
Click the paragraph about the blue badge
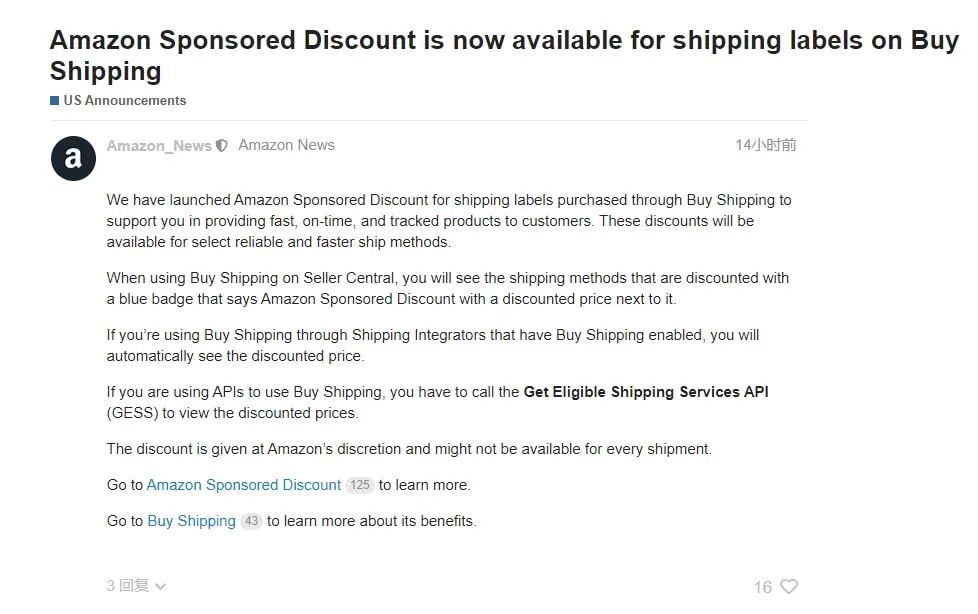tap(447, 288)
